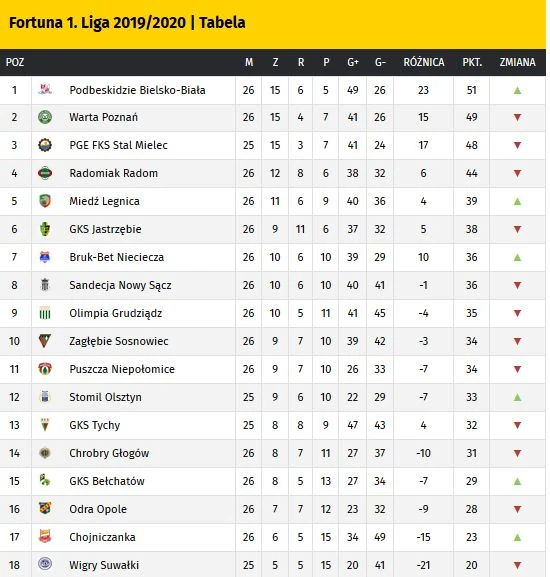This screenshot has width=550, height=577.
Task: Click the PGE FKS Stal Mielec crest
Action: 45,145
